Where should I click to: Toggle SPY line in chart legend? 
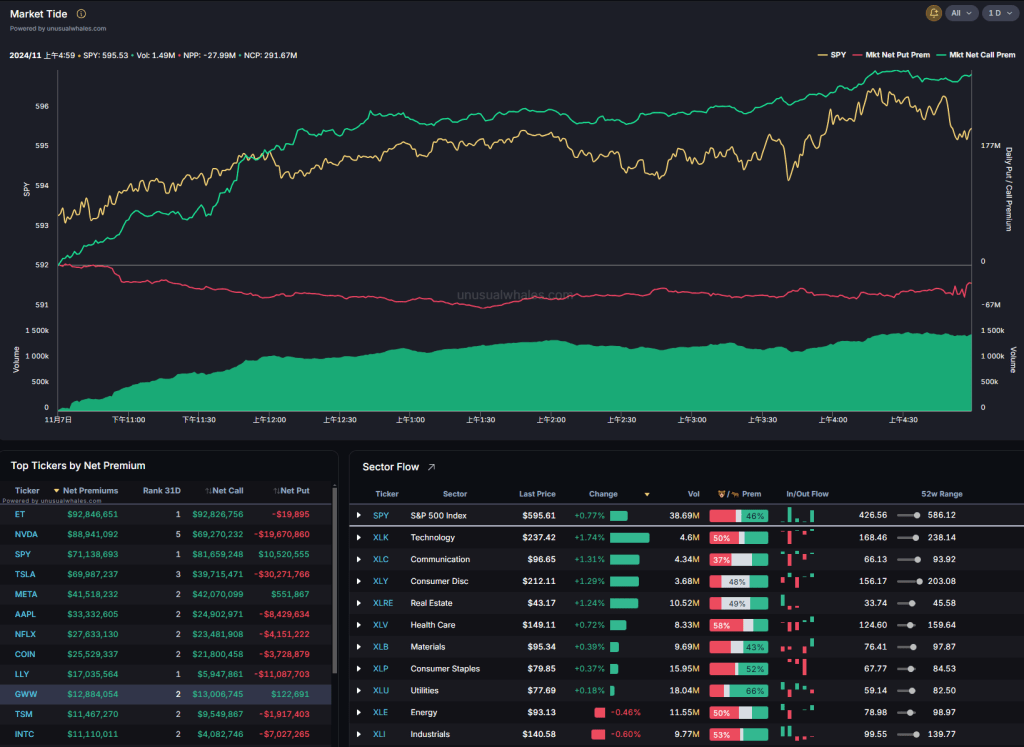(x=832, y=55)
